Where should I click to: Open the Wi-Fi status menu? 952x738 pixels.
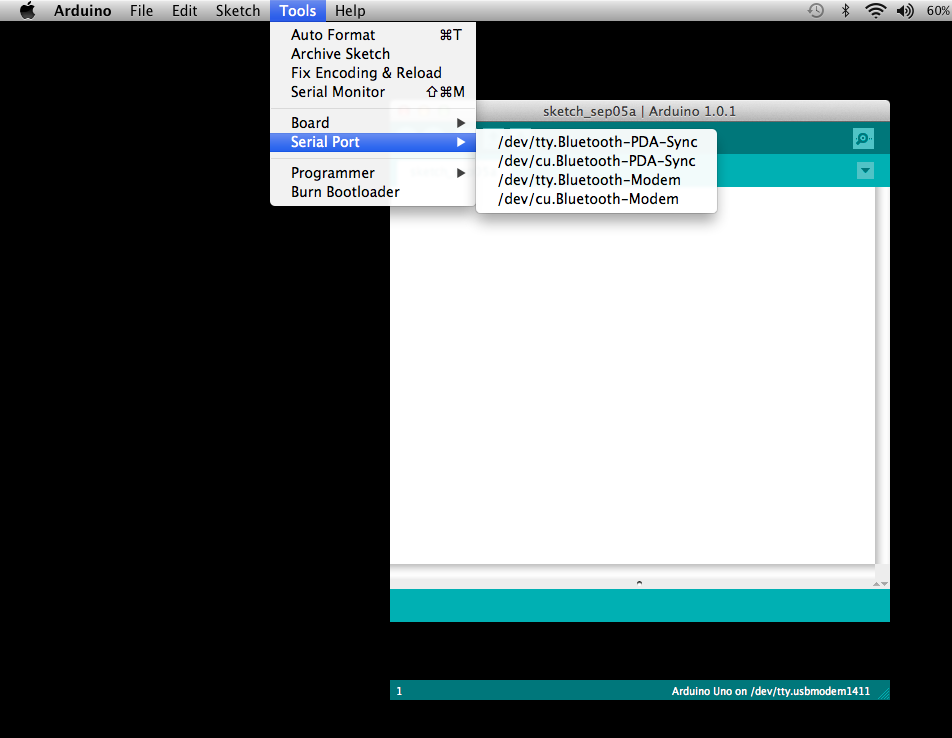click(x=877, y=10)
